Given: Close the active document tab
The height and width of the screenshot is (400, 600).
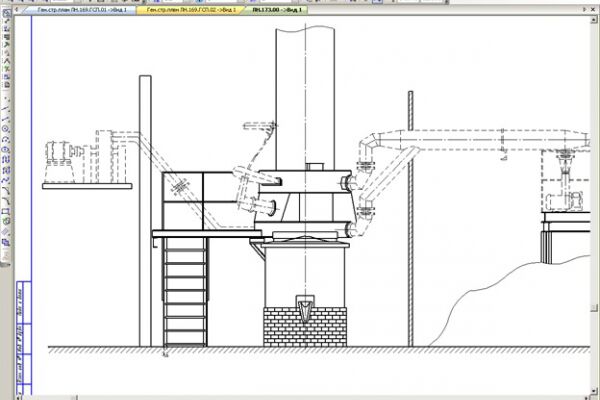Looking at the screenshot, I should click(593, 10).
